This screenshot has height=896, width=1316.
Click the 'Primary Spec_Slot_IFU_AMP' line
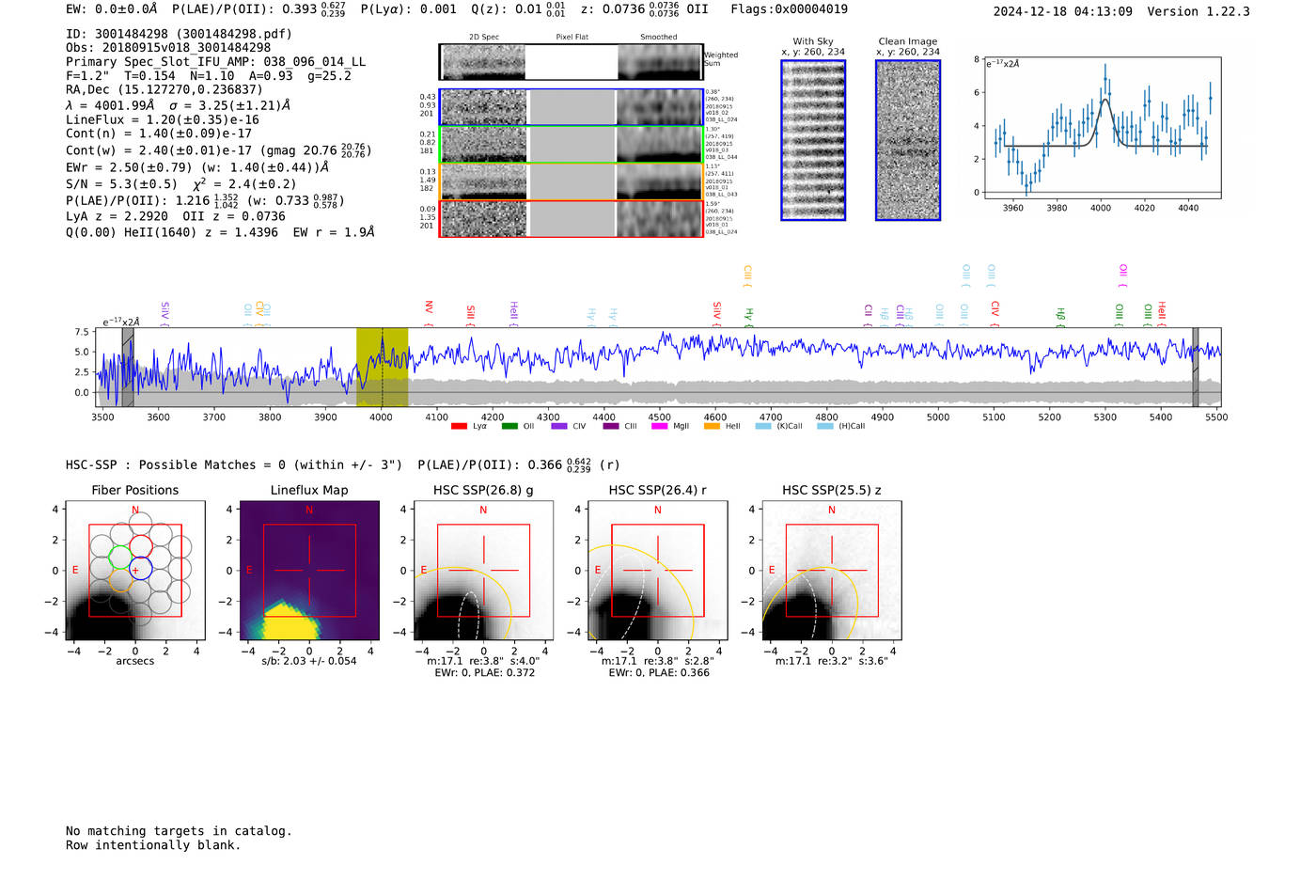pyautogui.click(x=216, y=61)
